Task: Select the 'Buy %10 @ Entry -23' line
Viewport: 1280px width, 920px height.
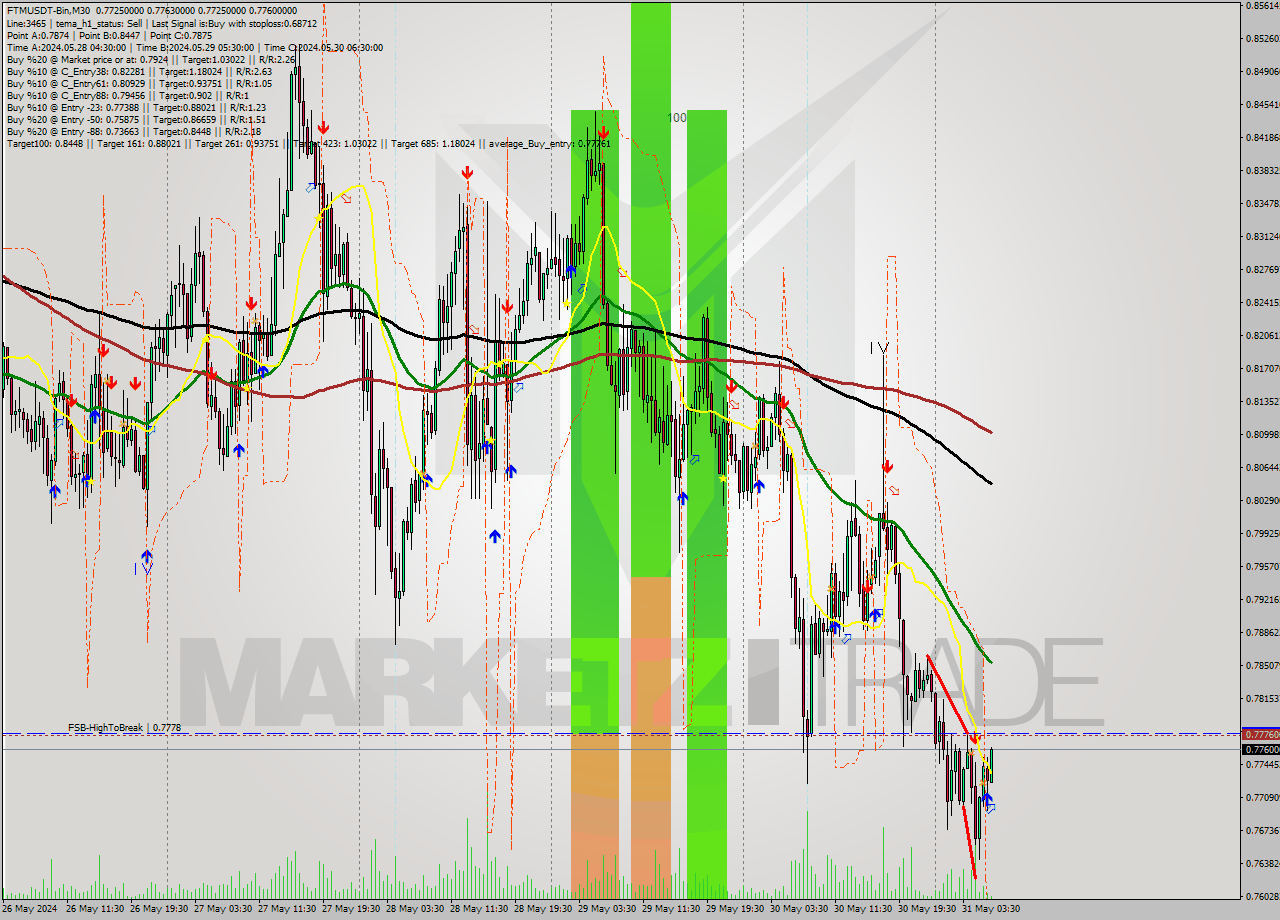Action: pos(136,107)
